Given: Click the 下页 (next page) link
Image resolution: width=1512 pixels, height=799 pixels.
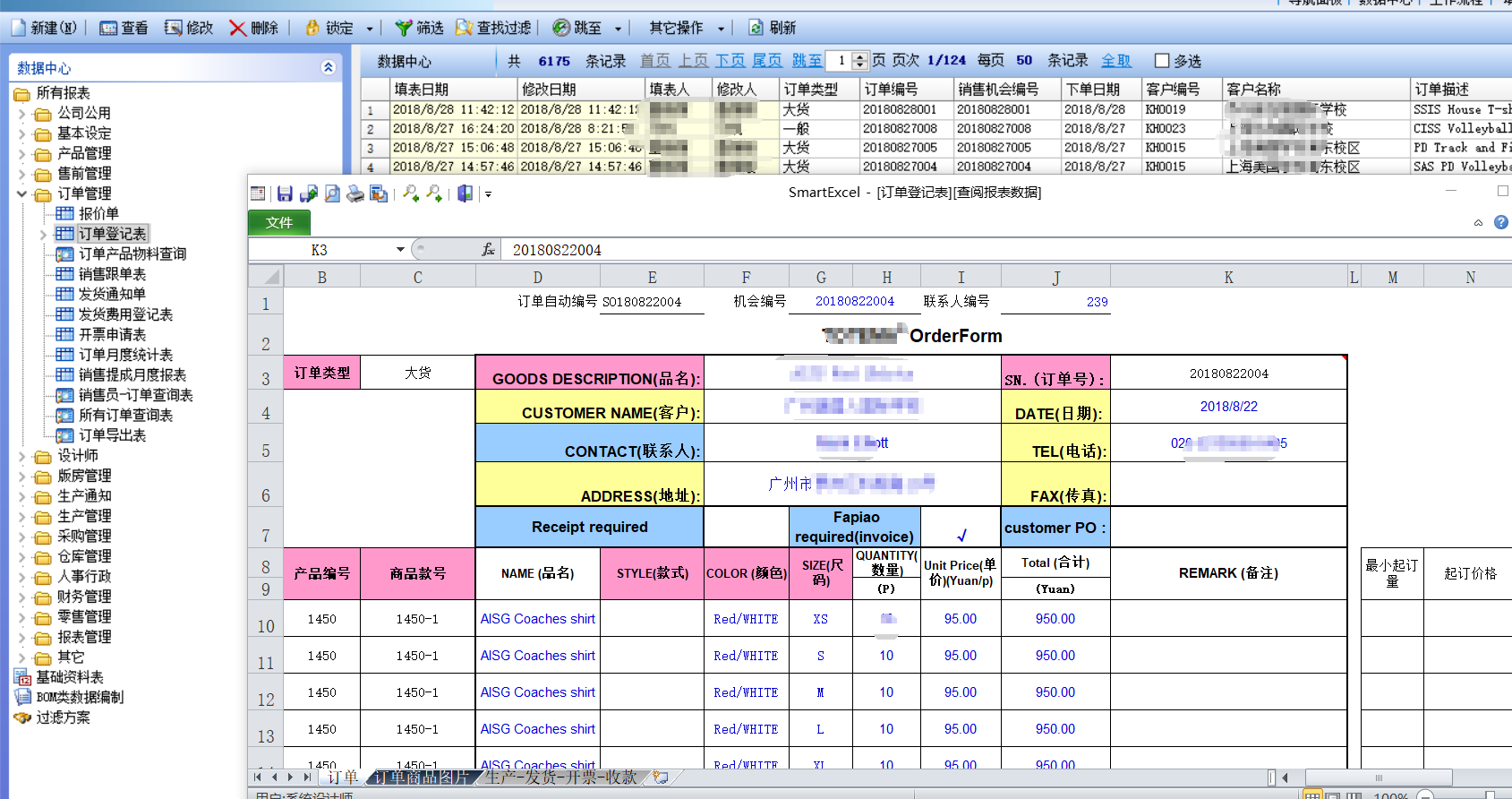Looking at the screenshot, I should click(730, 60).
